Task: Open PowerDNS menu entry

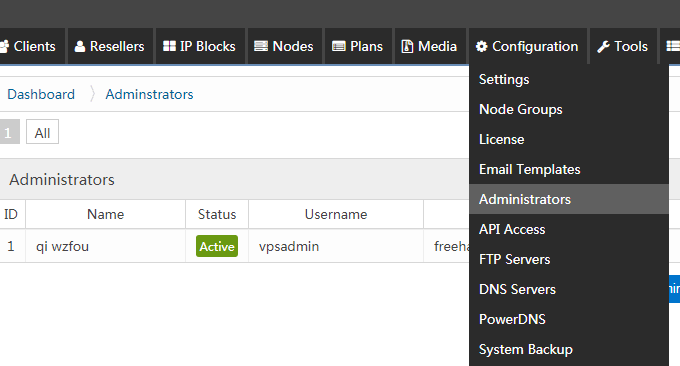Action: pos(569,319)
